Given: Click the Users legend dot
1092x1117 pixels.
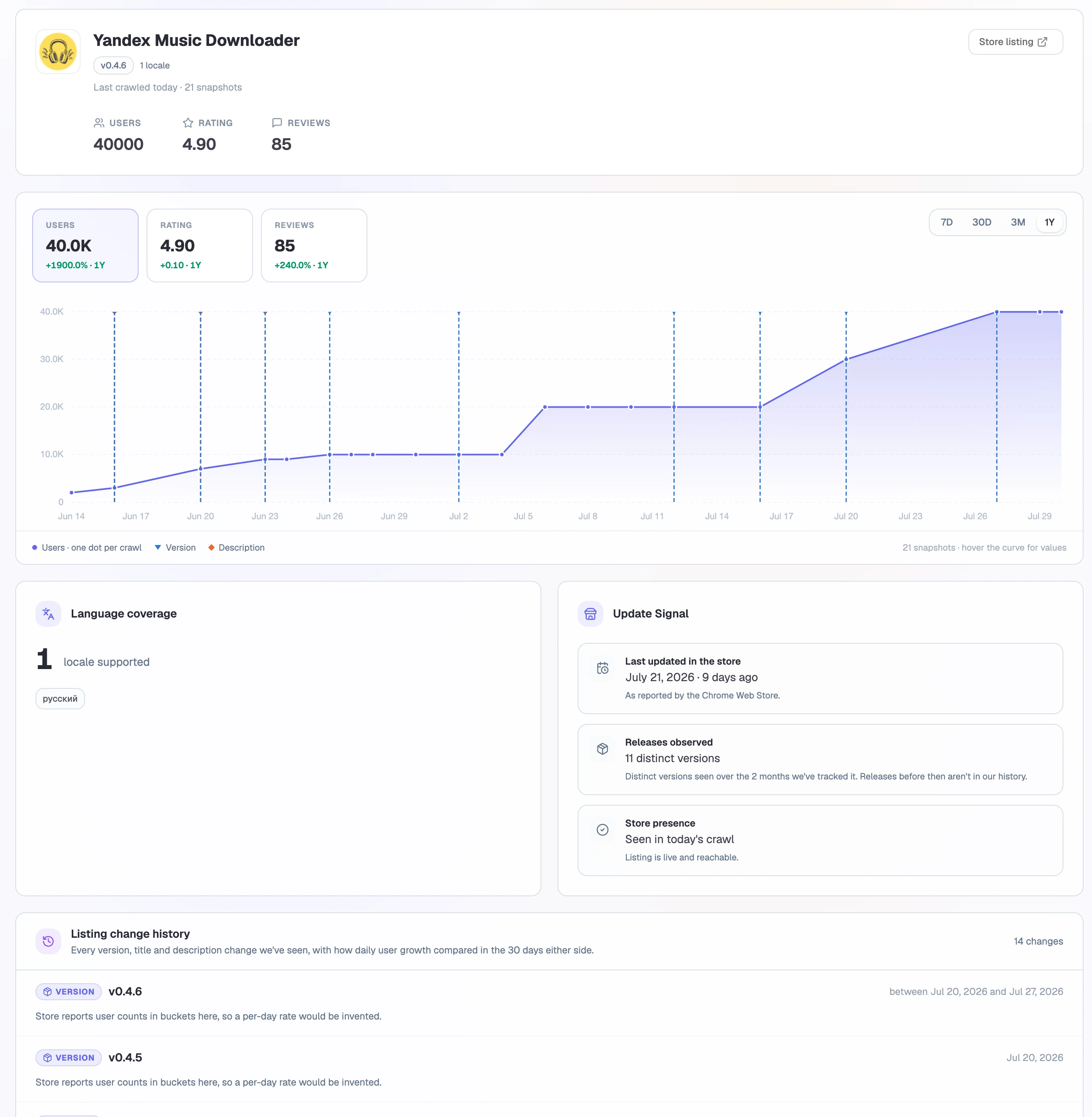Looking at the screenshot, I should click(x=35, y=547).
